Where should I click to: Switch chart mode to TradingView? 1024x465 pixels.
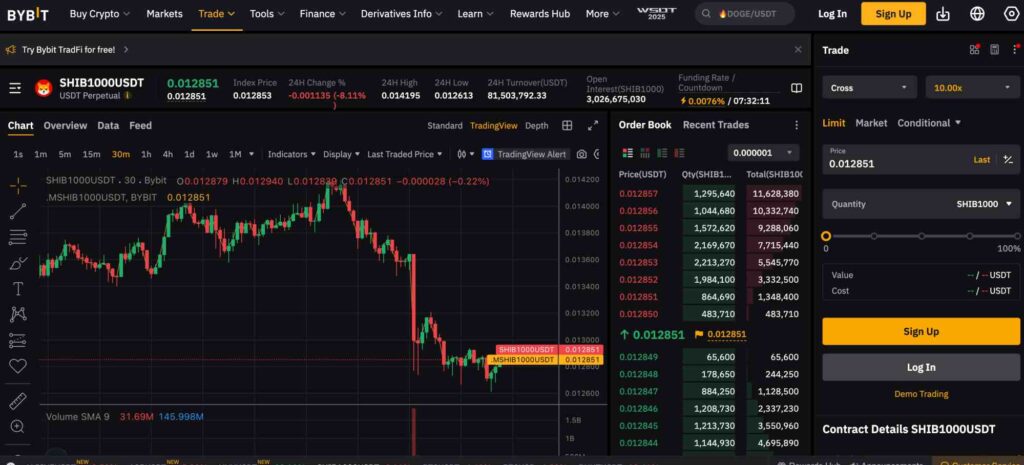tap(494, 125)
